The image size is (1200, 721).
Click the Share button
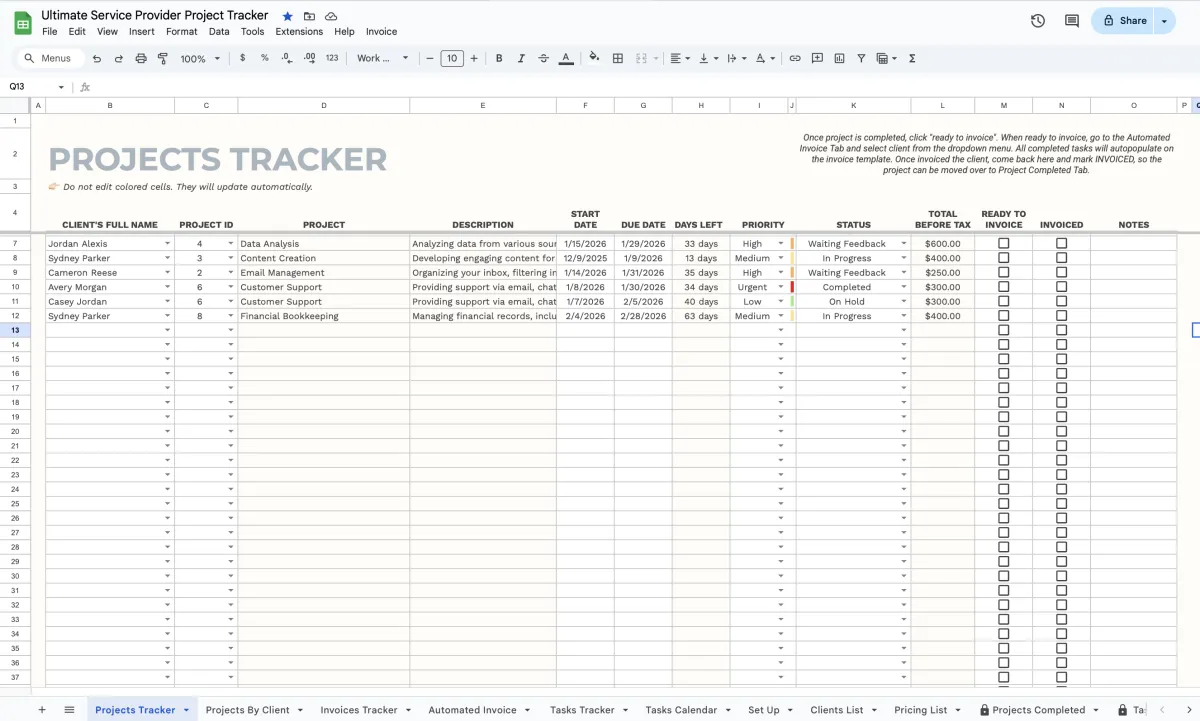[x=1123, y=20]
